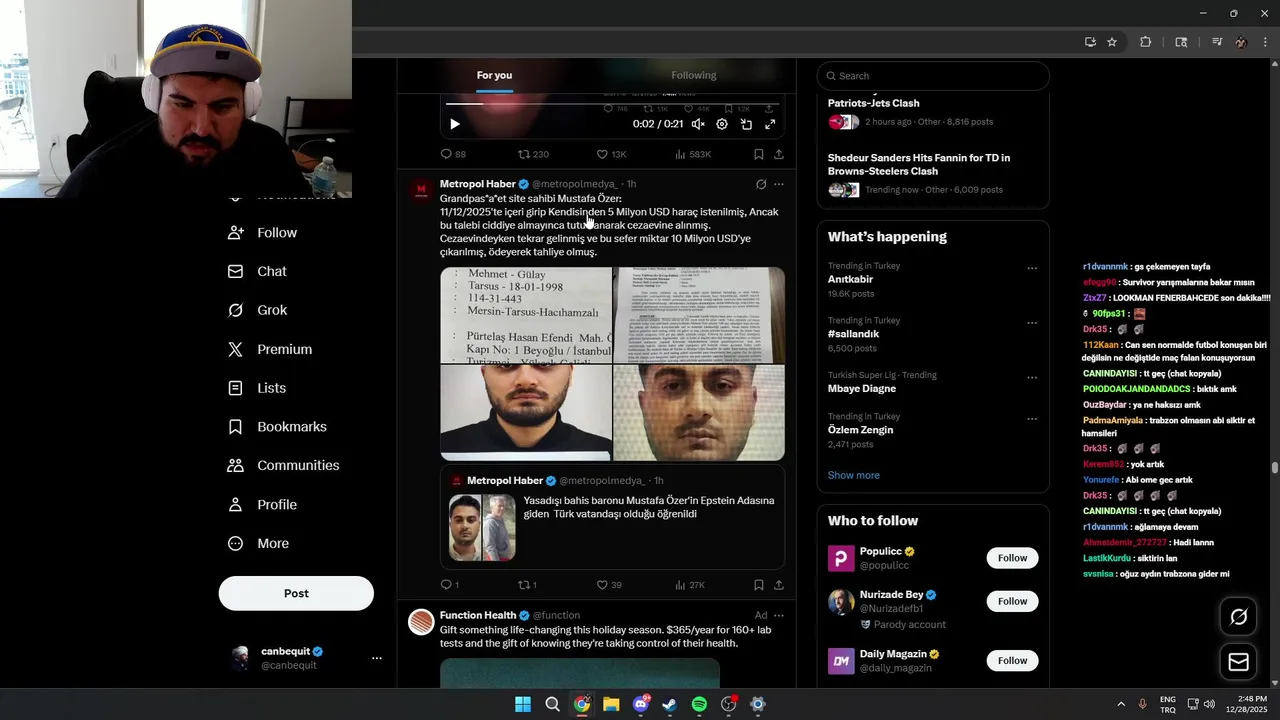Open the quoted Metropol Haber post
The image size is (1280, 720).
(612, 519)
